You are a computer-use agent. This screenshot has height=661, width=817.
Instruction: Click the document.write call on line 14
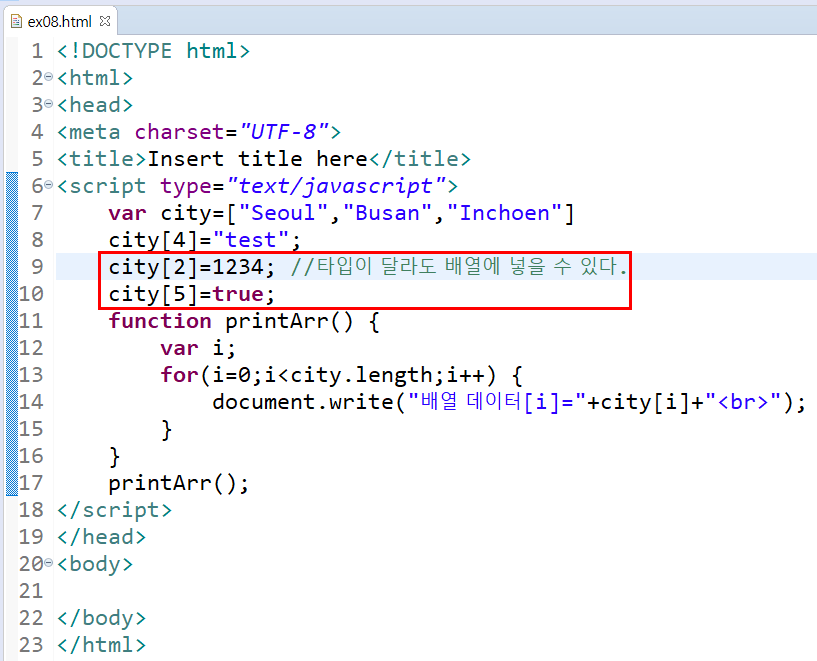coord(509,402)
